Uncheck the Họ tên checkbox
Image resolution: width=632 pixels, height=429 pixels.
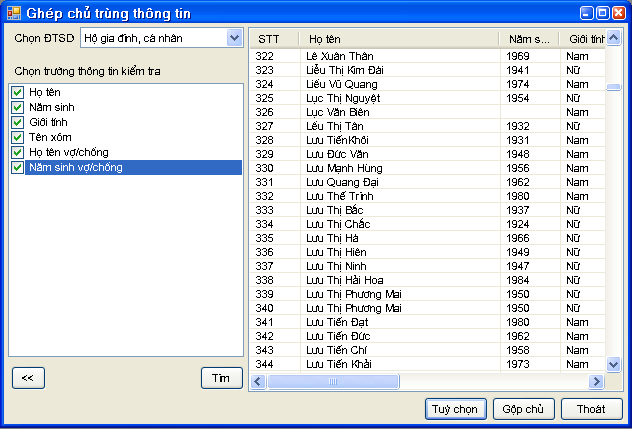click(17, 92)
